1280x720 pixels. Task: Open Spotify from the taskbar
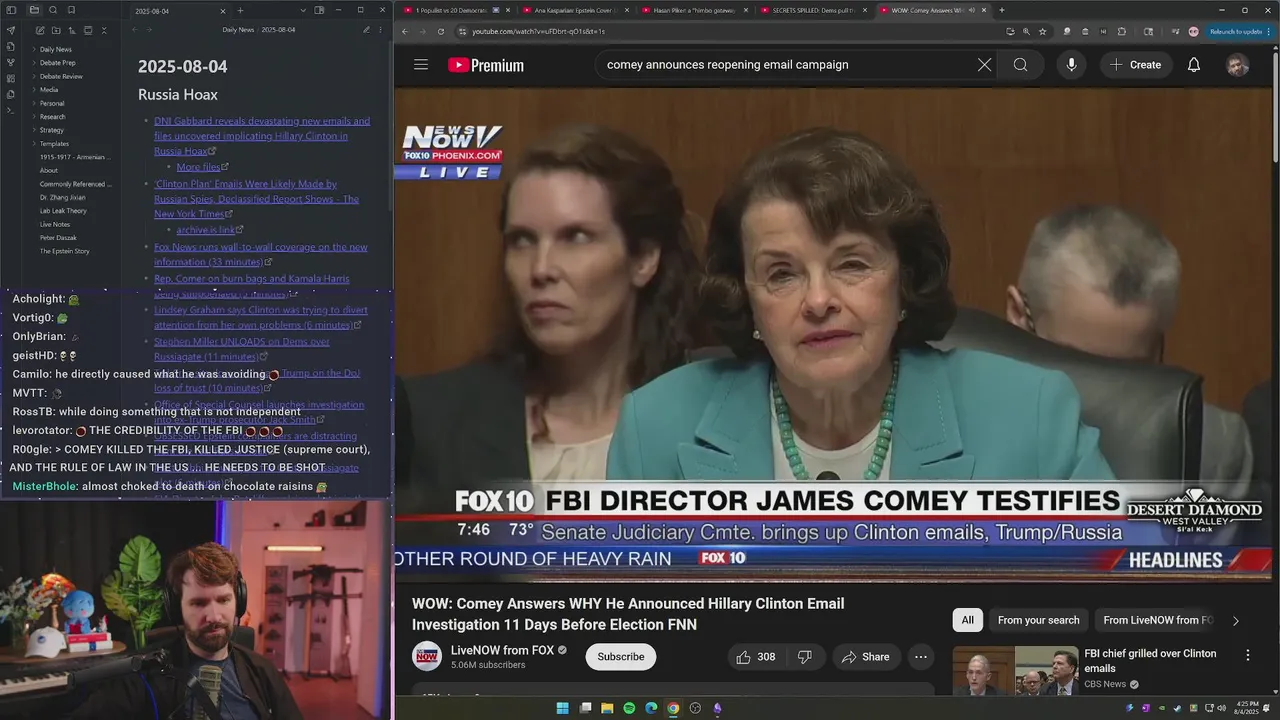tap(629, 708)
